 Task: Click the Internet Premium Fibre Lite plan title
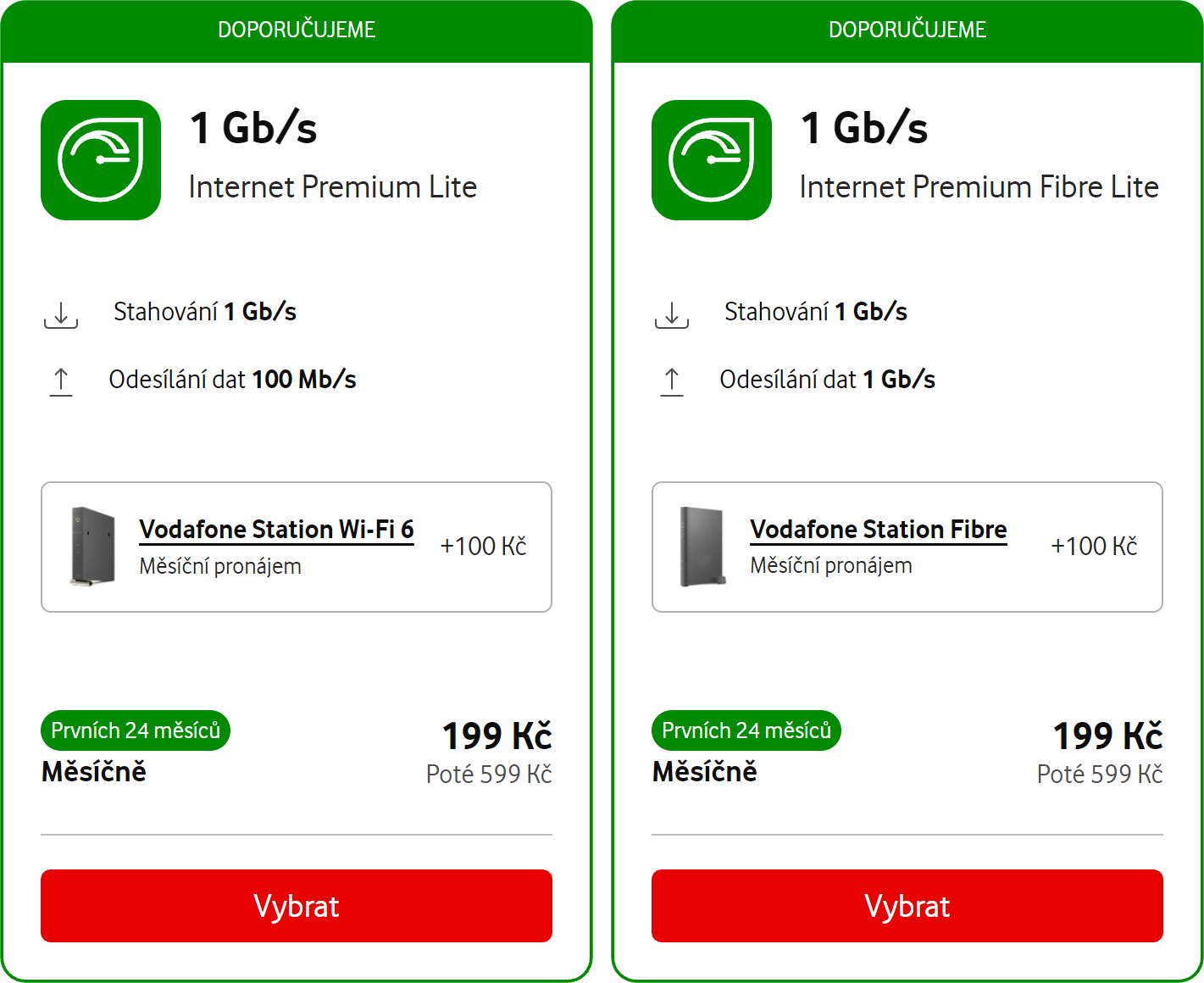click(979, 187)
